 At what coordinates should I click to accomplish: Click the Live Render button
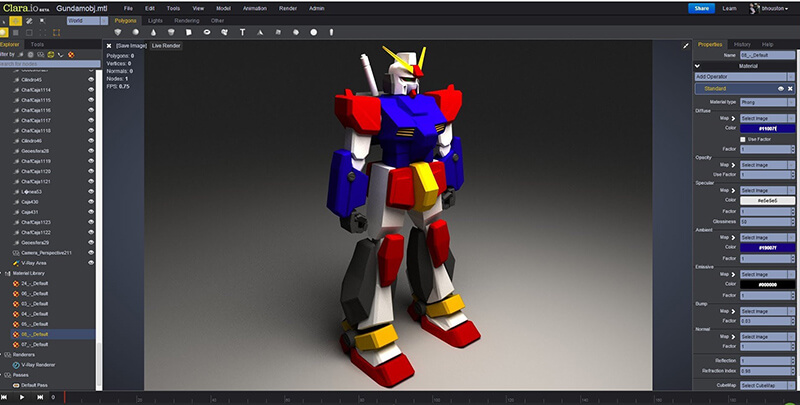tap(166, 46)
